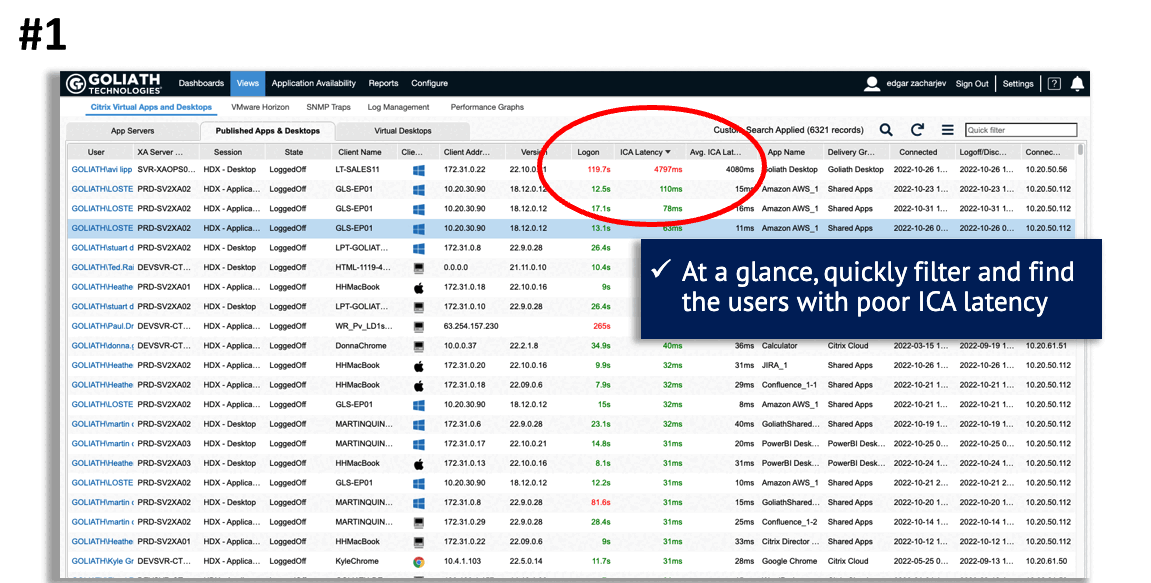The image size is (1151, 583).
Task: Select the 4797ms ICA latency value
Action: (x=667, y=170)
